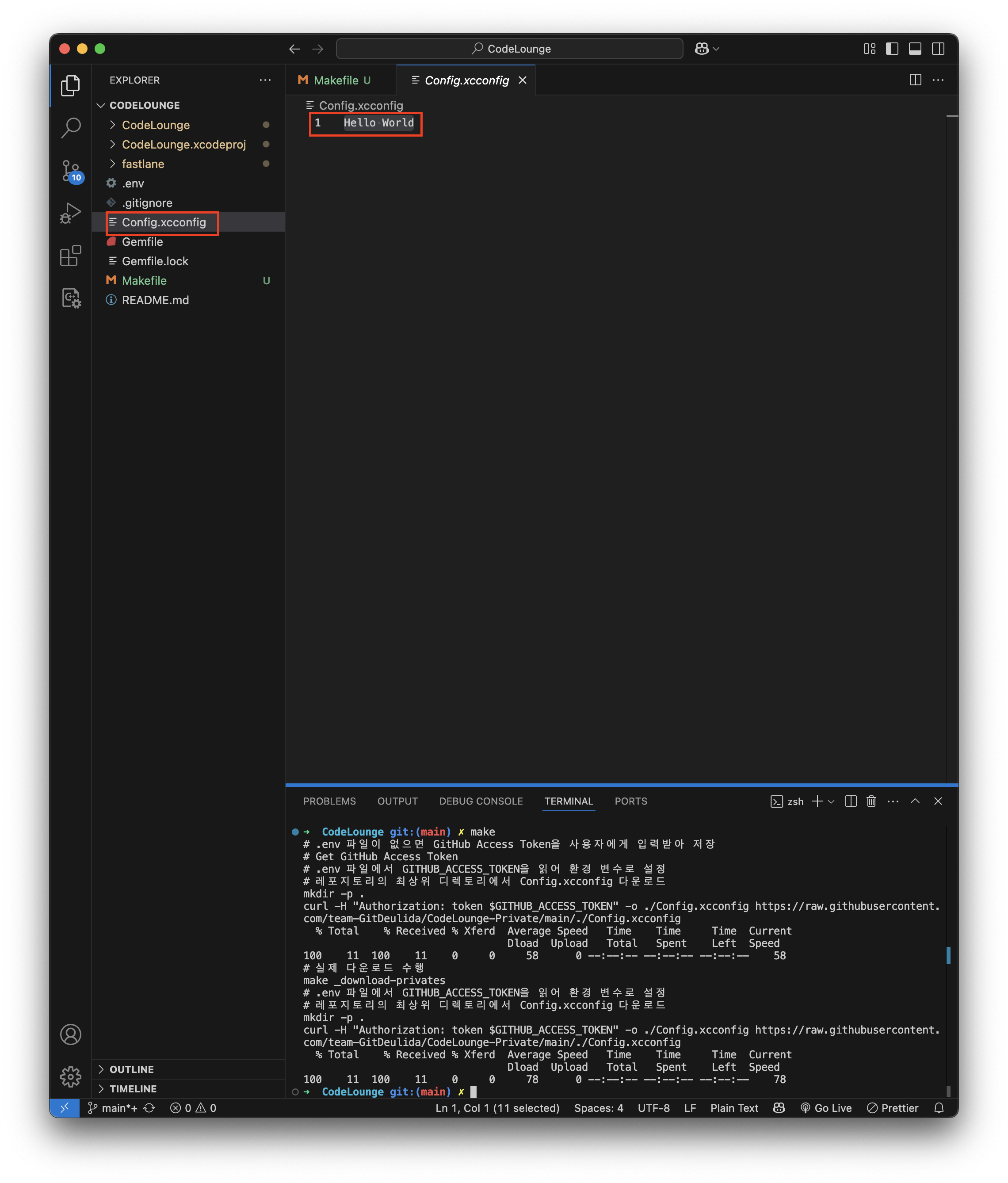The width and height of the screenshot is (1008, 1183).
Task: Open editor More Actions ellipsis
Action: pos(938,80)
